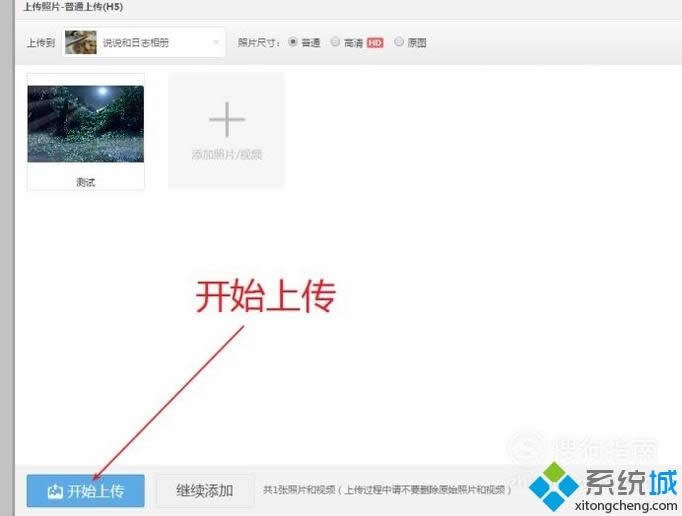
Task: Click the album cover thumbnail in the dropdown
Action: (x=81, y=42)
